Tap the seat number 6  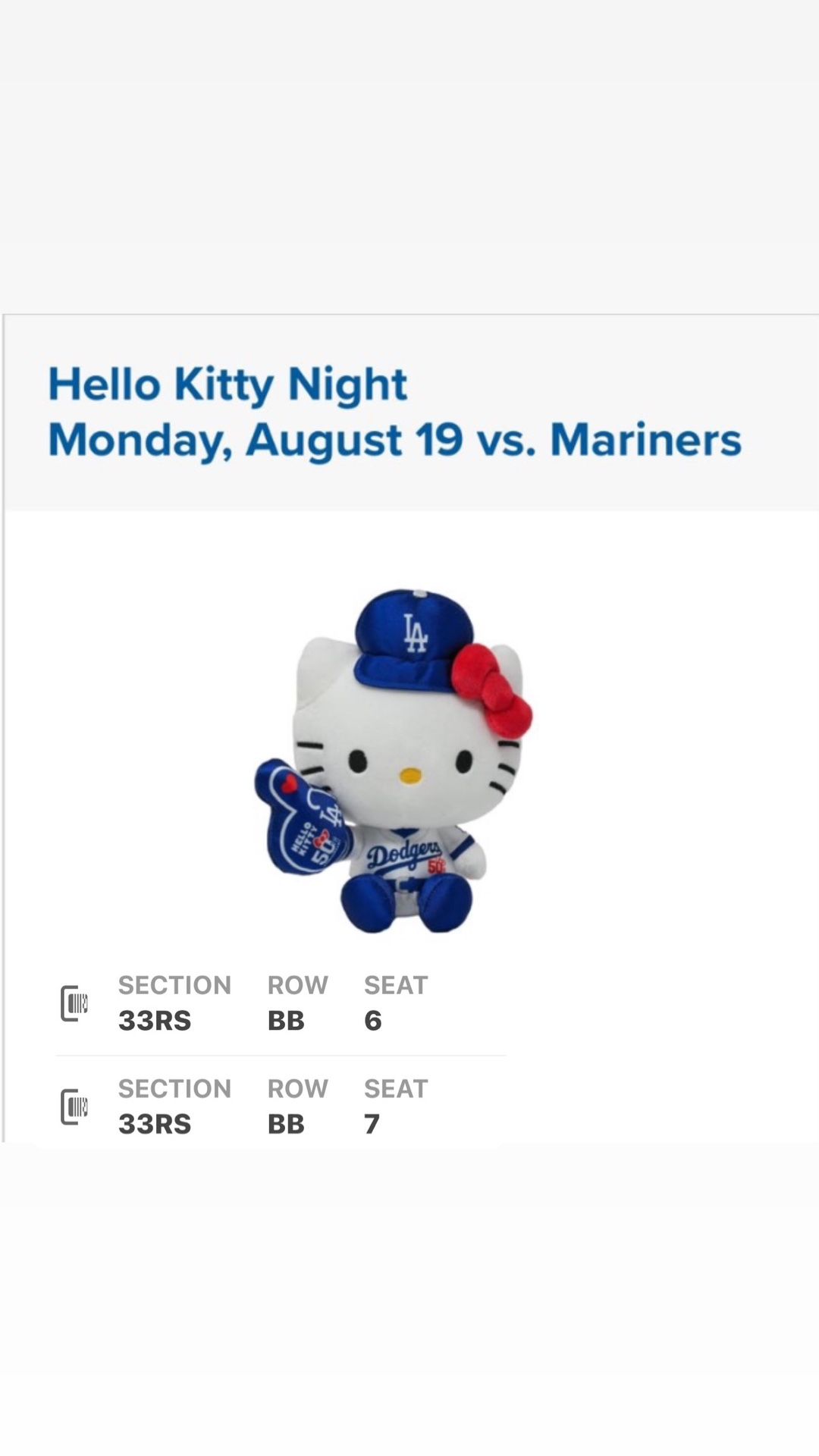(x=372, y=1021)
